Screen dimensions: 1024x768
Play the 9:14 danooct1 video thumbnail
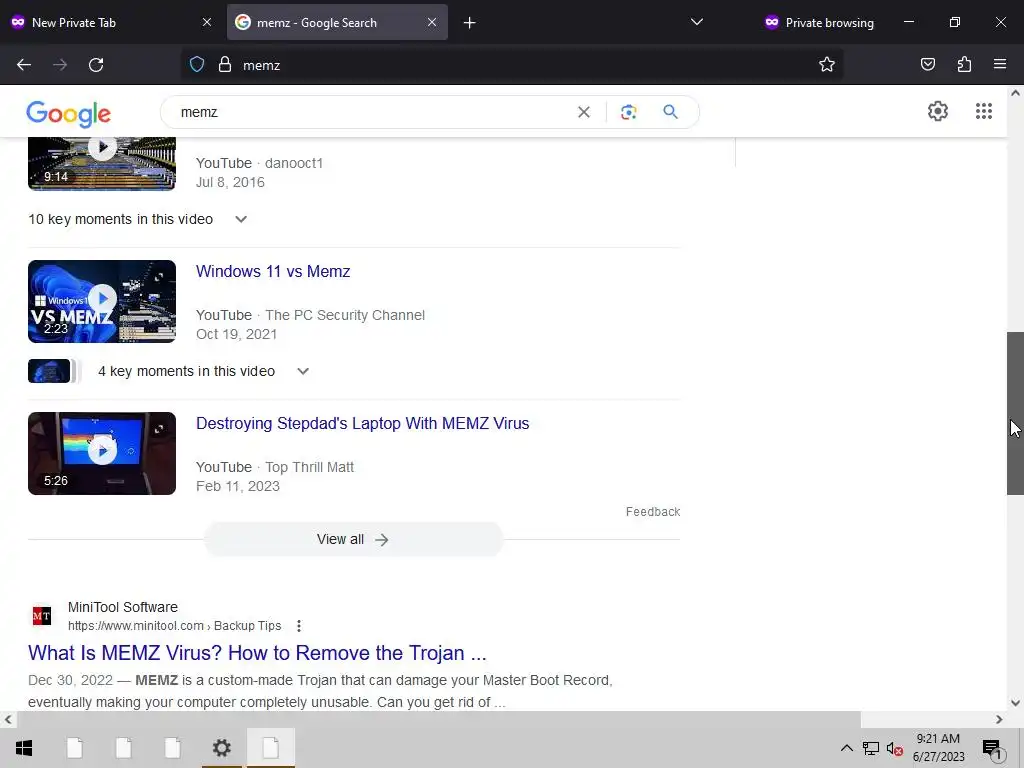point(102,164)
